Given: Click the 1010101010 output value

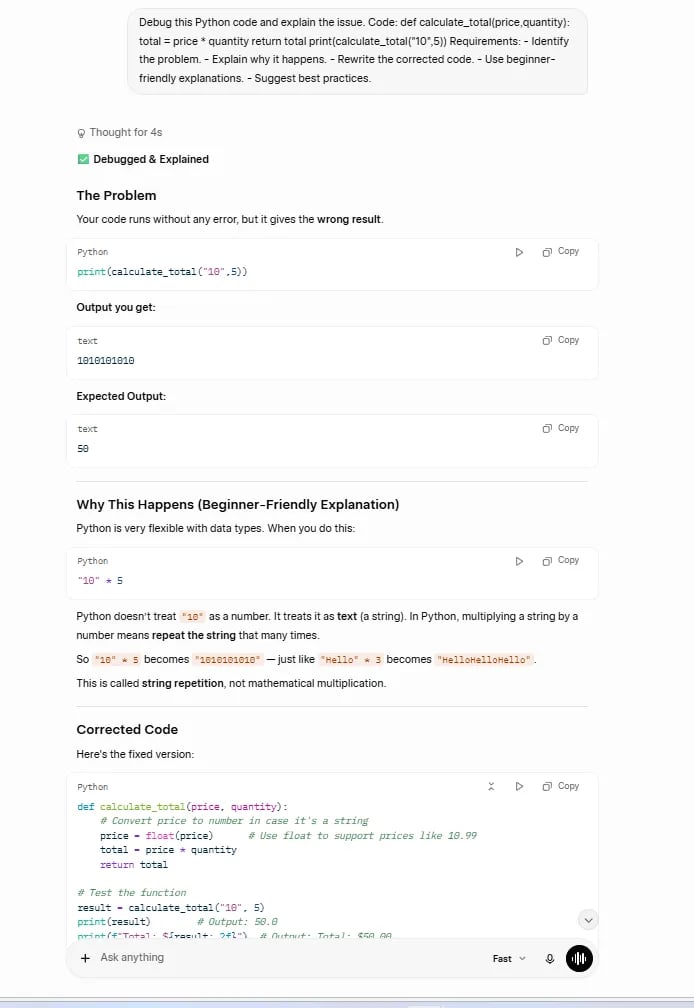Looking at the screenshot, I should [x=106, y=361].
